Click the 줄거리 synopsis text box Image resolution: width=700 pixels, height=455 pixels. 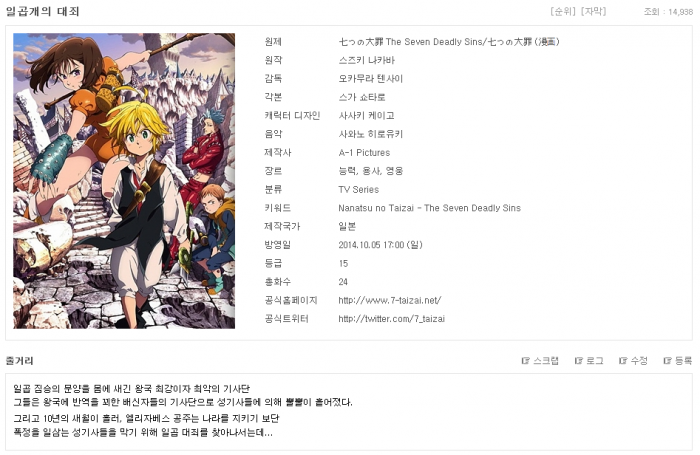point(349,412)
